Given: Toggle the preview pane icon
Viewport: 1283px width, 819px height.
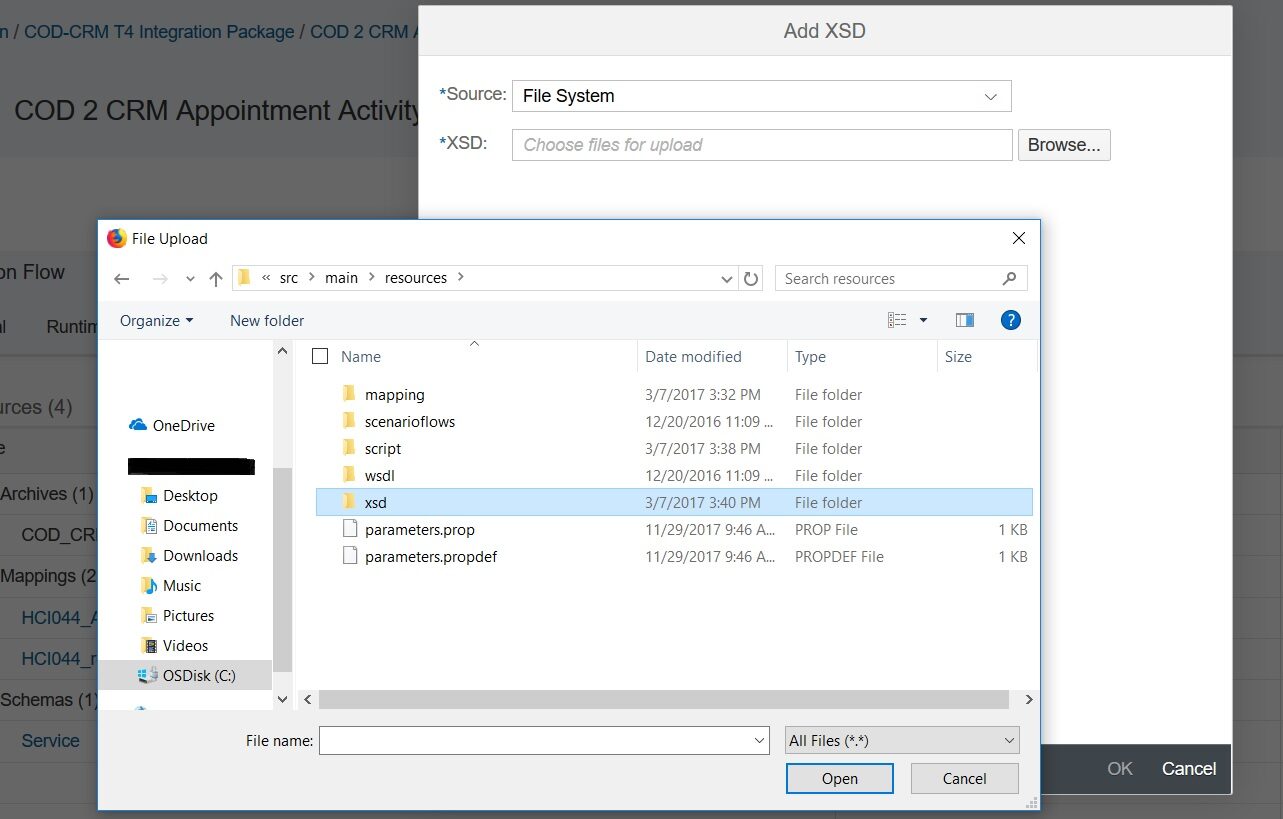Looking at the screenshot, I should [964, 320].
